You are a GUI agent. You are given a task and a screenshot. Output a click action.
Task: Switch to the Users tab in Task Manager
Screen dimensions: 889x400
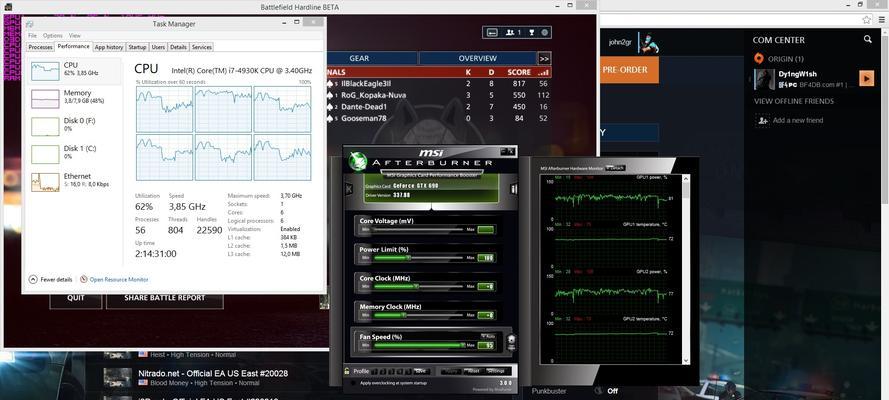pyautogui.click(x=158, y=47)
